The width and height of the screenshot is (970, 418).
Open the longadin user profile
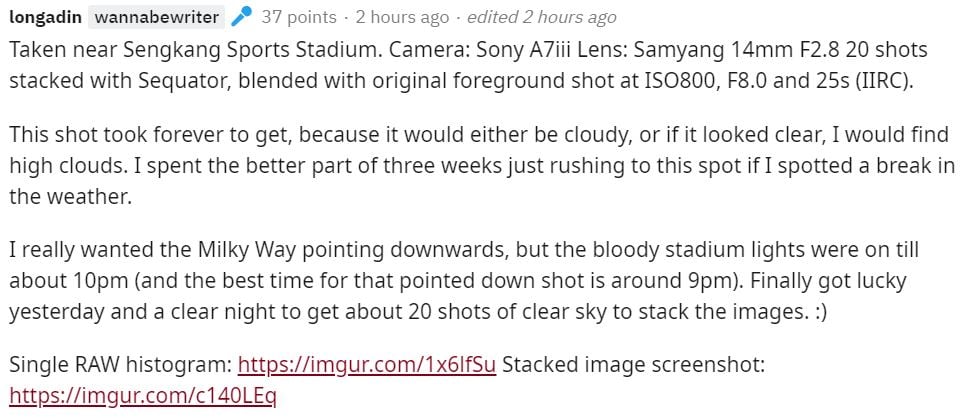(44, 17)
